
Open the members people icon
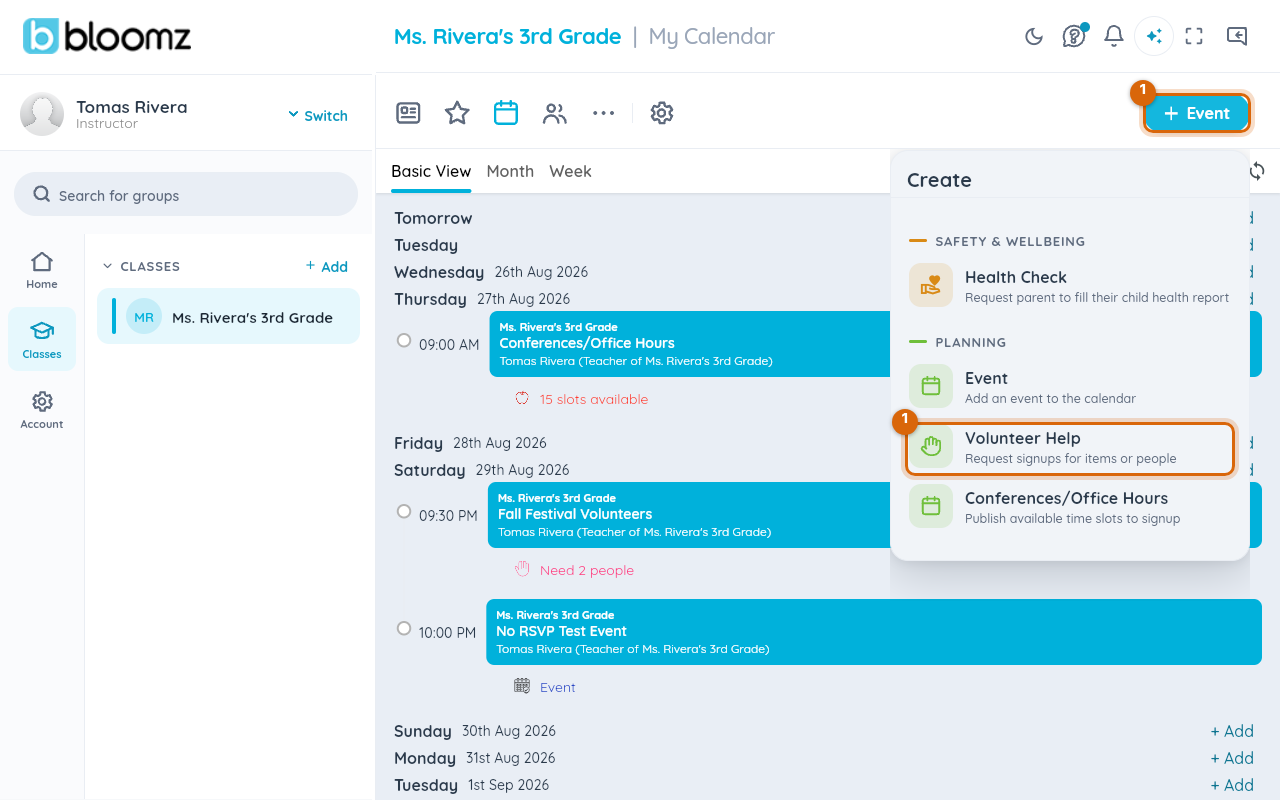point(555,113)
